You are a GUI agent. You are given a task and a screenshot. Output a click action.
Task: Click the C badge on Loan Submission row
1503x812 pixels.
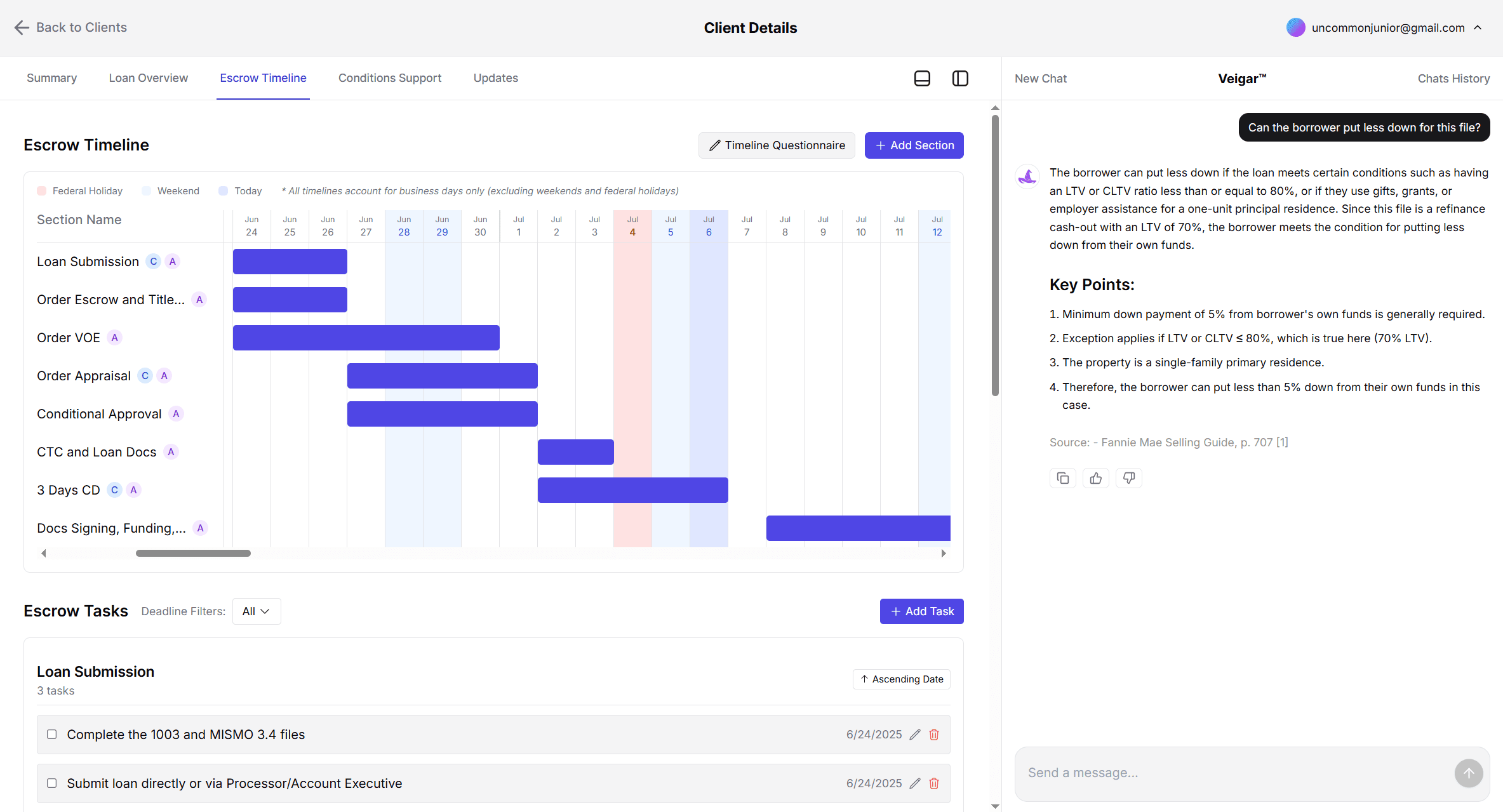(x=154, y=262)
